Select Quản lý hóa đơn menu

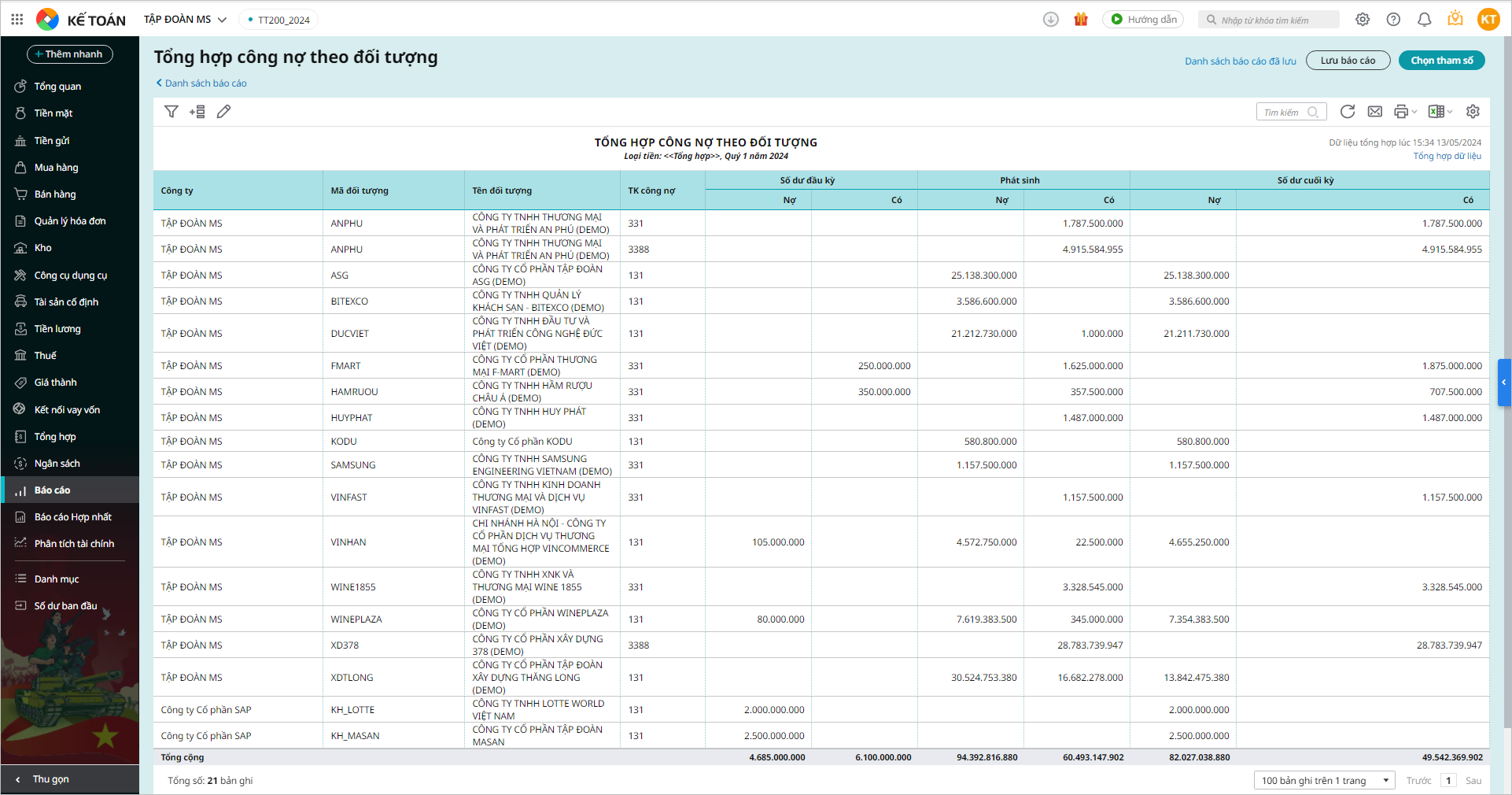coord(70,221)
